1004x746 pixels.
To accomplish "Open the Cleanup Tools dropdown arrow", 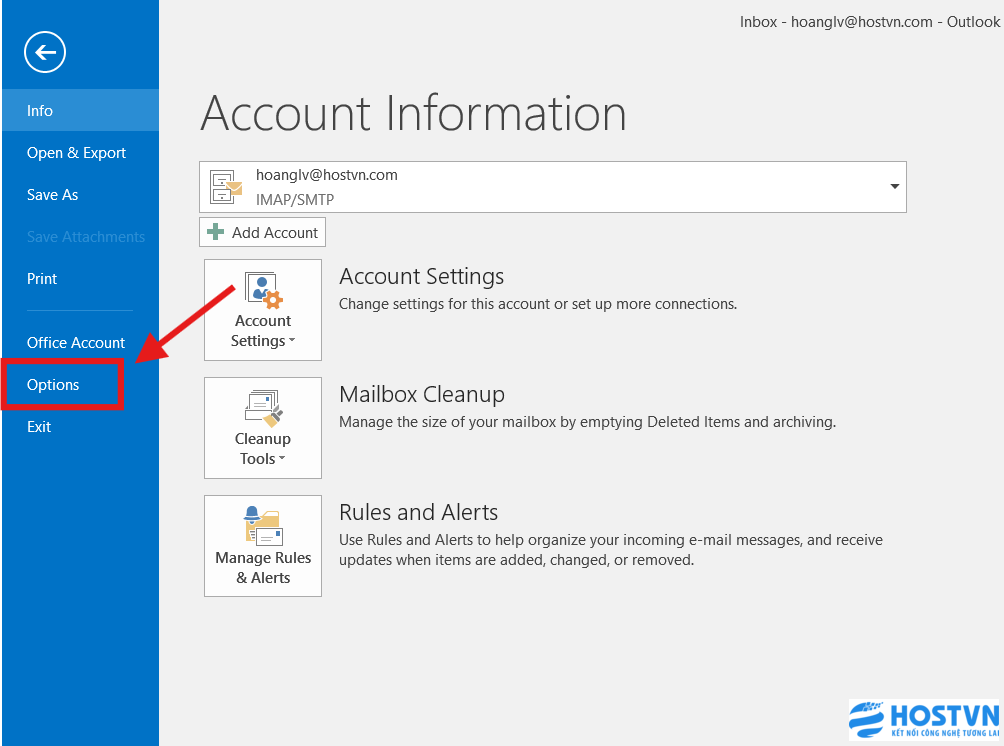I will point(282,460).
